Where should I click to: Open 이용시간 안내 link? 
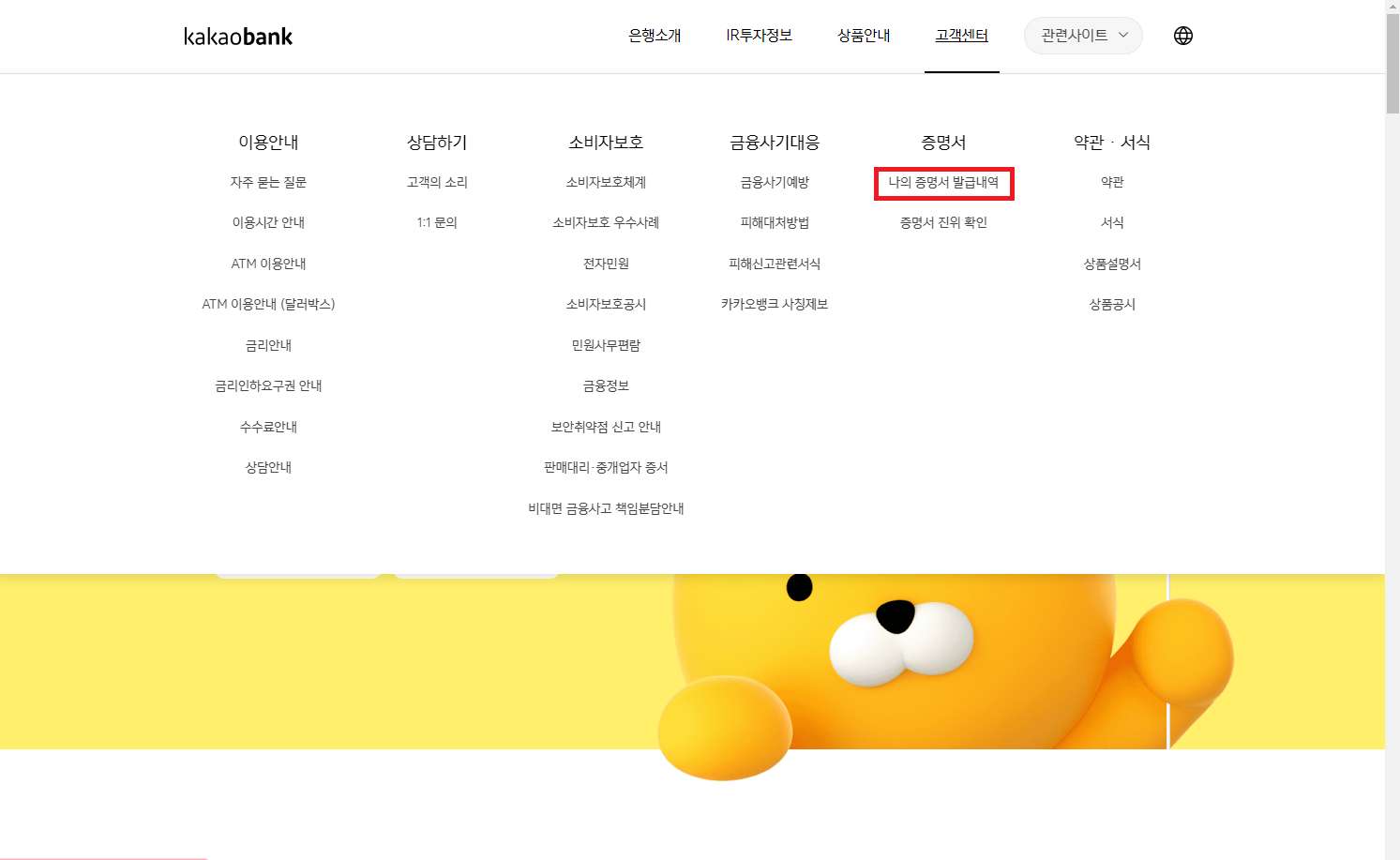tap(268, 223)
